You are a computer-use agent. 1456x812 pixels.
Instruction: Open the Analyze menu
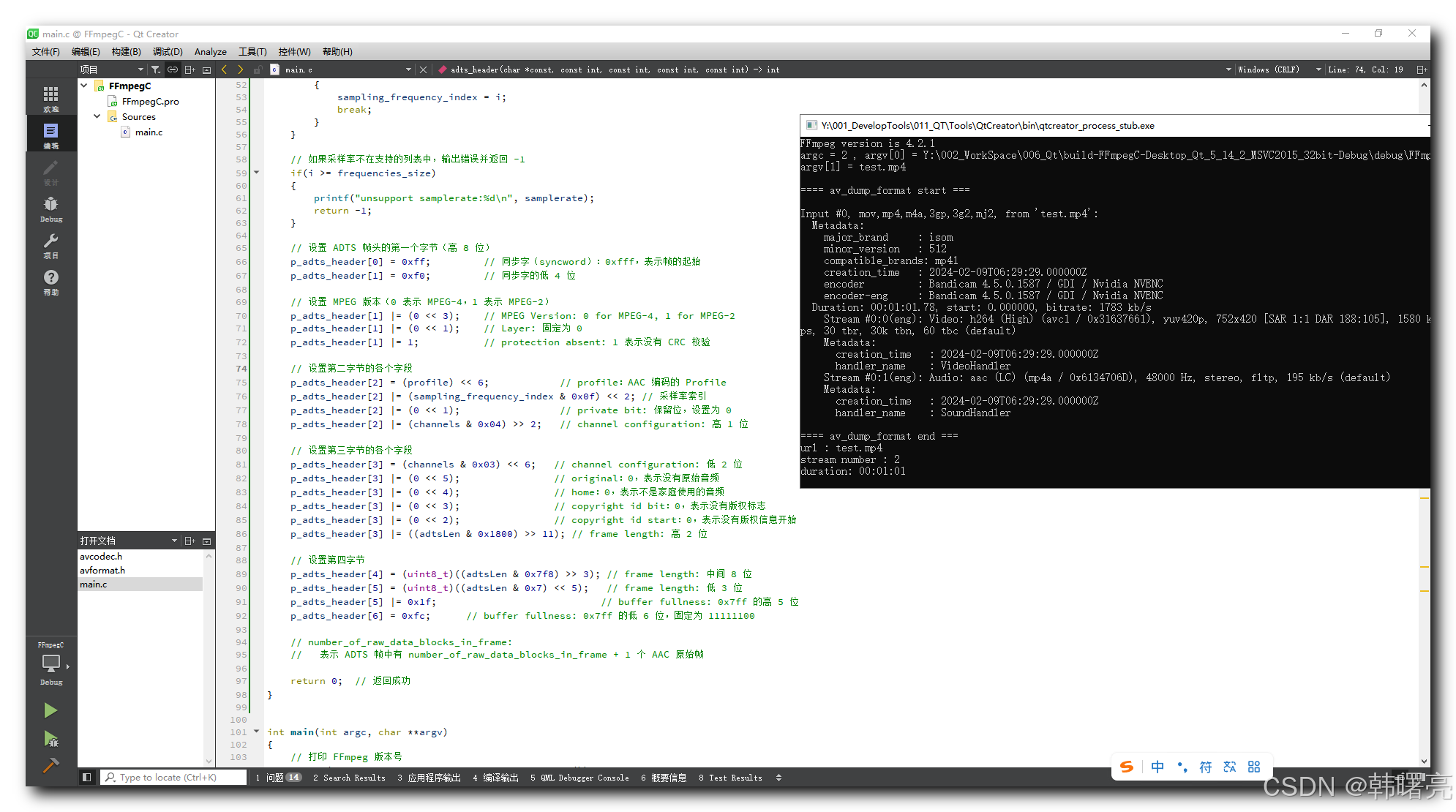click(210, 52)
